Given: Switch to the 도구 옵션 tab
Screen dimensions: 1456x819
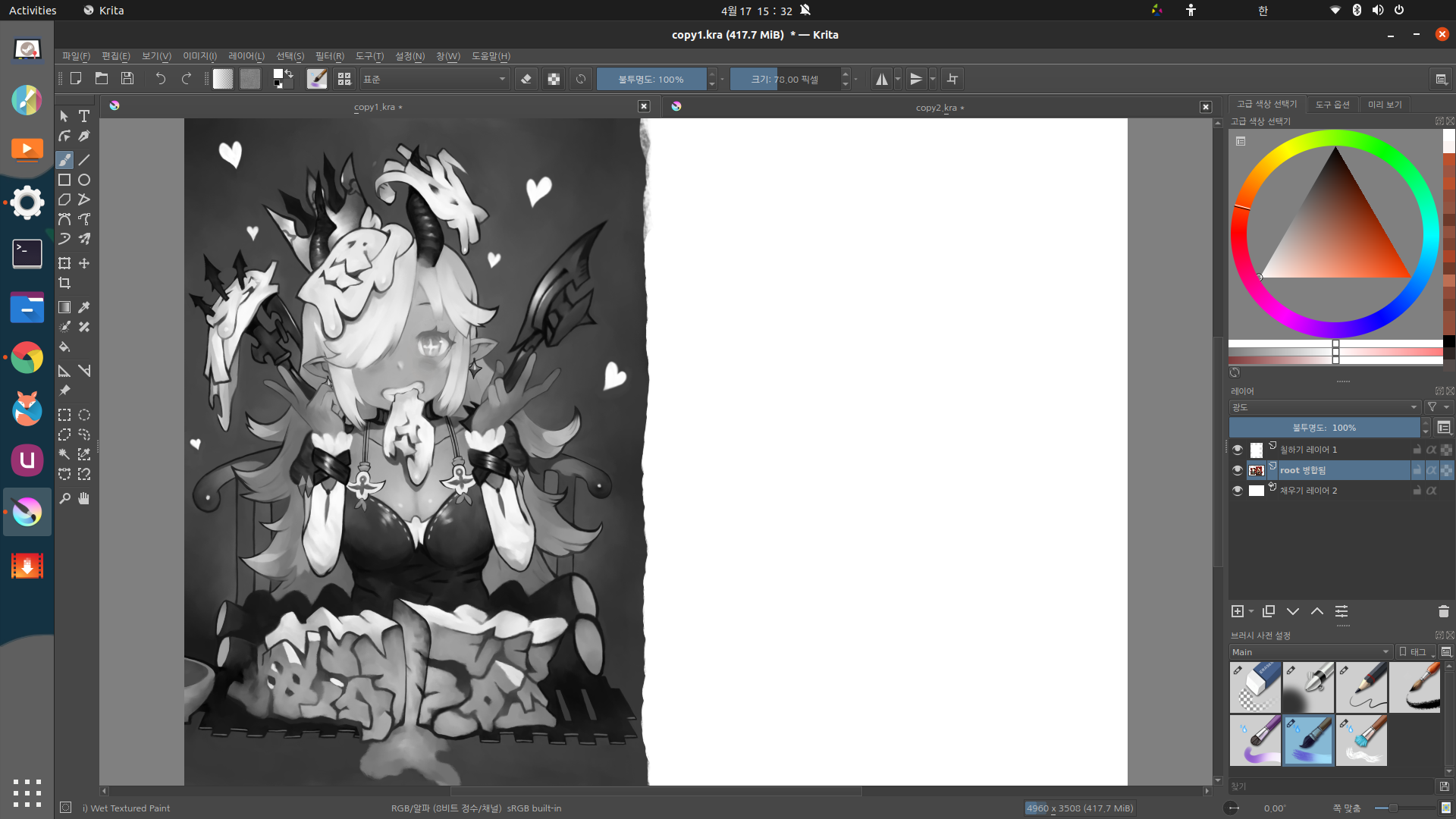Looking at the screenshot, I should pos(1332,105).
